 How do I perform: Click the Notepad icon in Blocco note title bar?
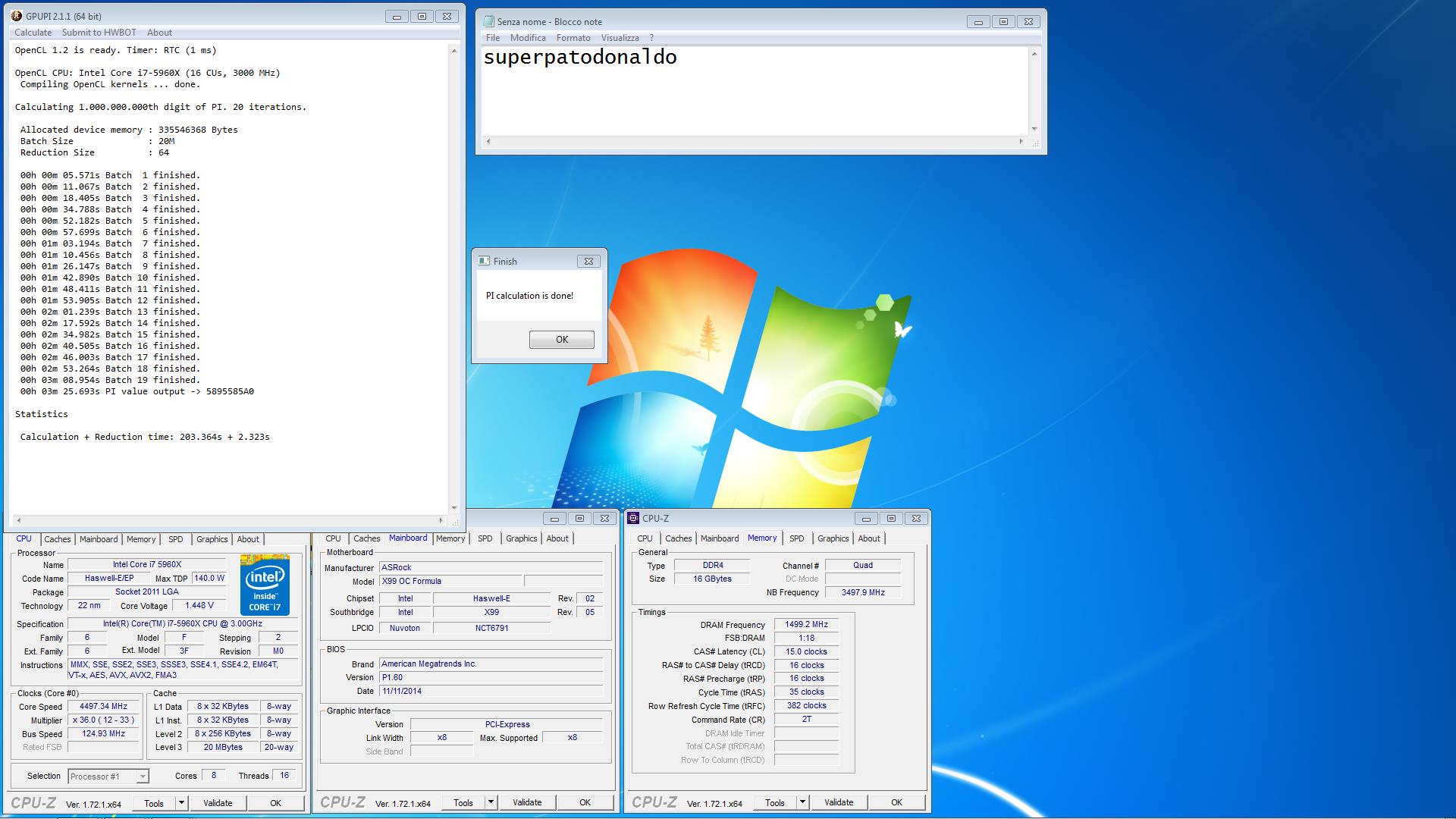pos(488,21)
